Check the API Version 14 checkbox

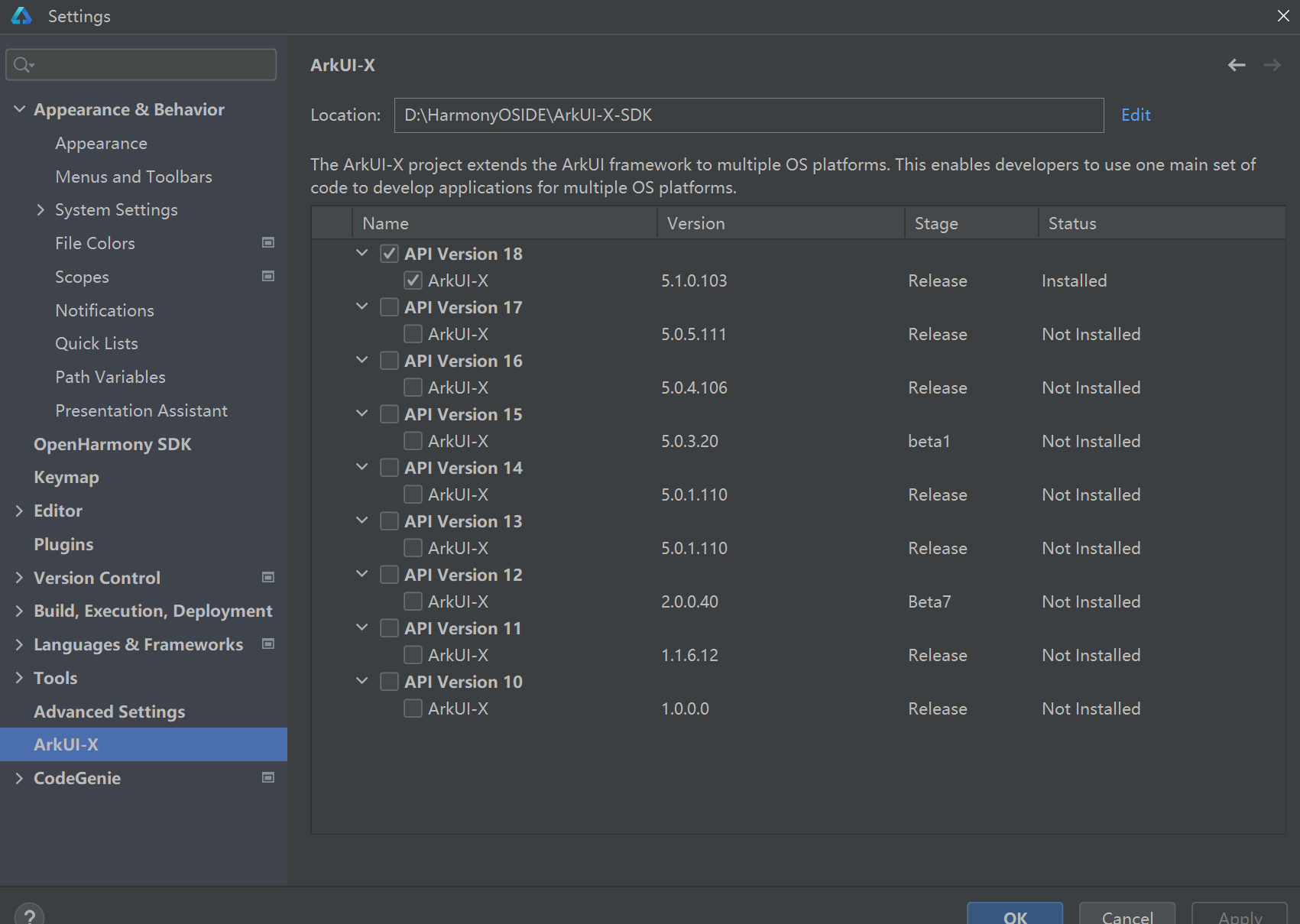click(x=389, y=468)
